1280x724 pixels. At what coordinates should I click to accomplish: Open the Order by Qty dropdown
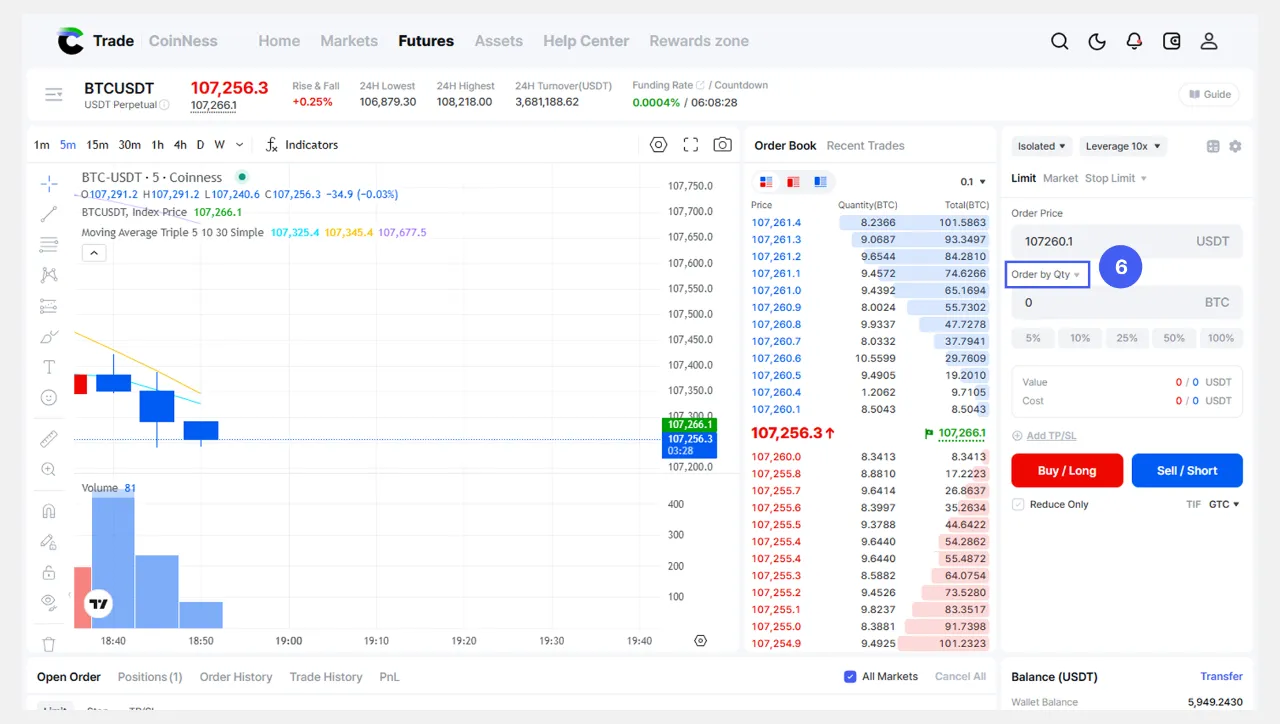(1046, 275)
